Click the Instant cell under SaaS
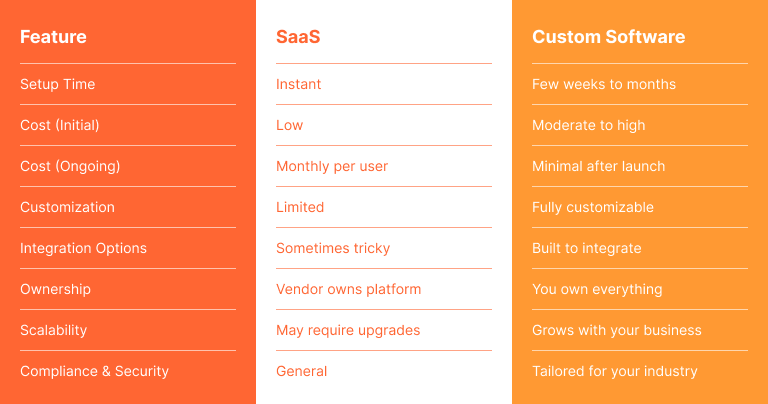 pyautogui.click(x=298, y=84)
